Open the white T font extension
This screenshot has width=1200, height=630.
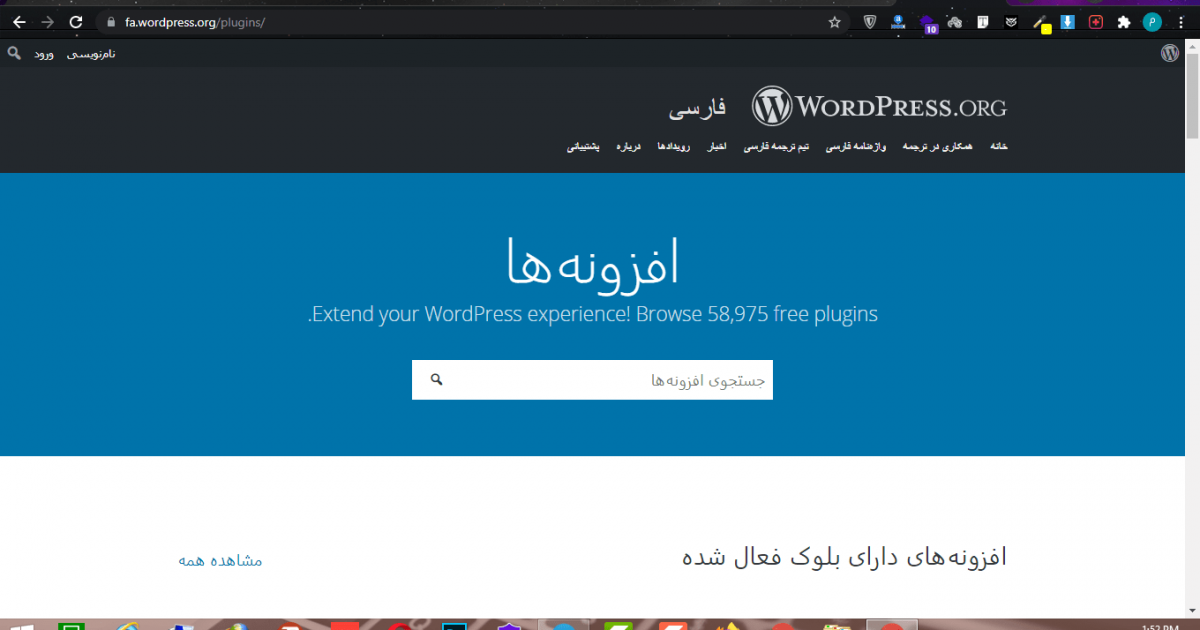click(x=983, y=22)
